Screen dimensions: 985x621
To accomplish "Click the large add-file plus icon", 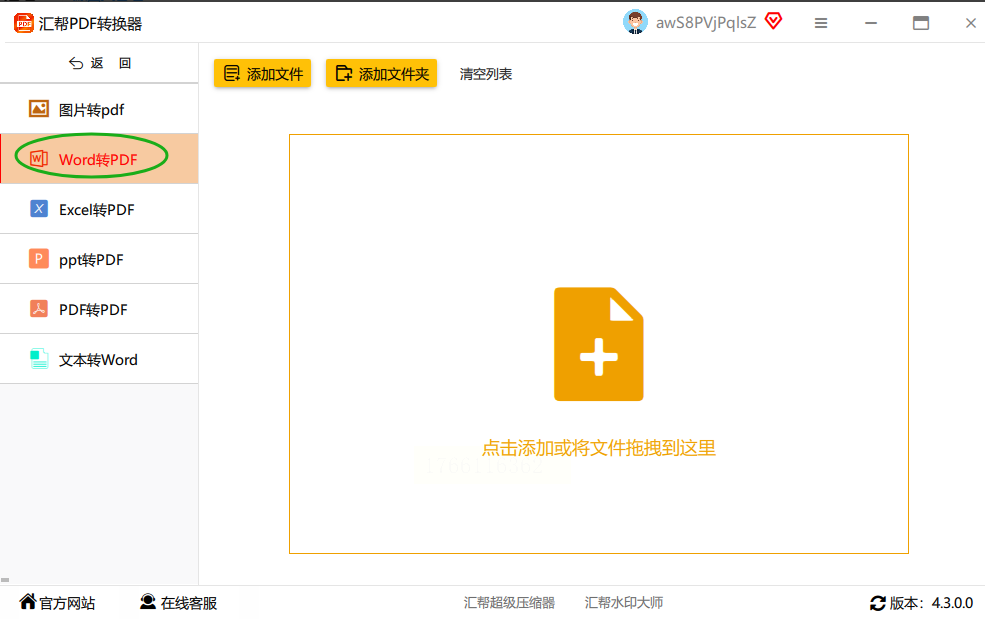I will point(599,344).
